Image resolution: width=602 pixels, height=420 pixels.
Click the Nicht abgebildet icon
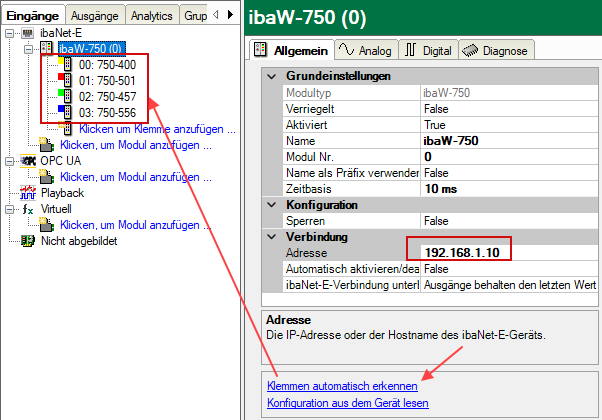pos(27,241)
